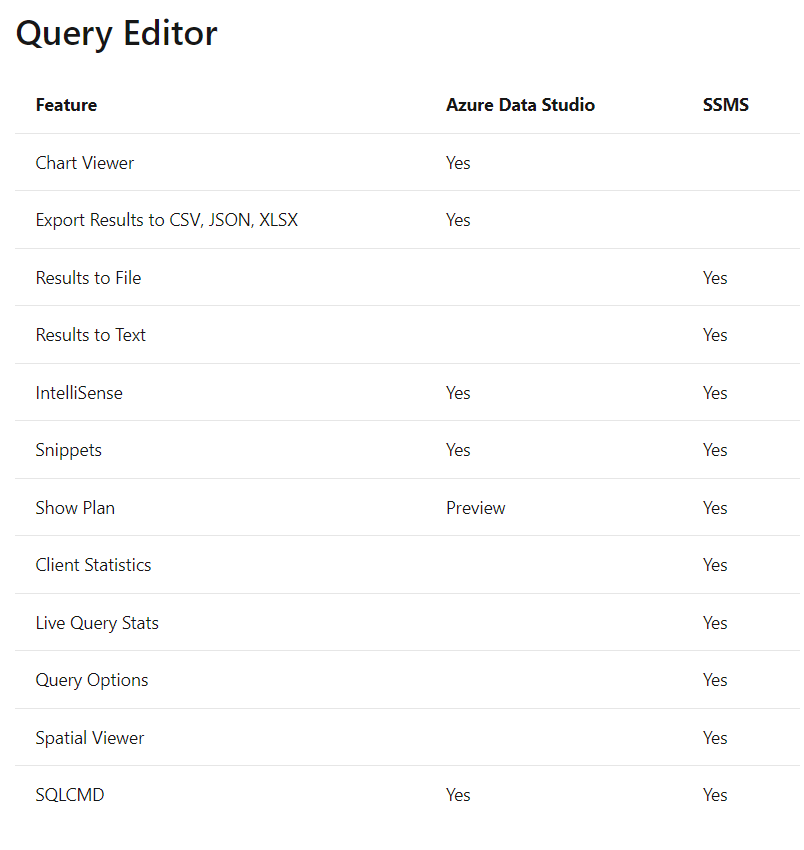Viewport: 804px width, 850px height.
Task: Click the Query Editor heading
Action: (x=117, y=34)
